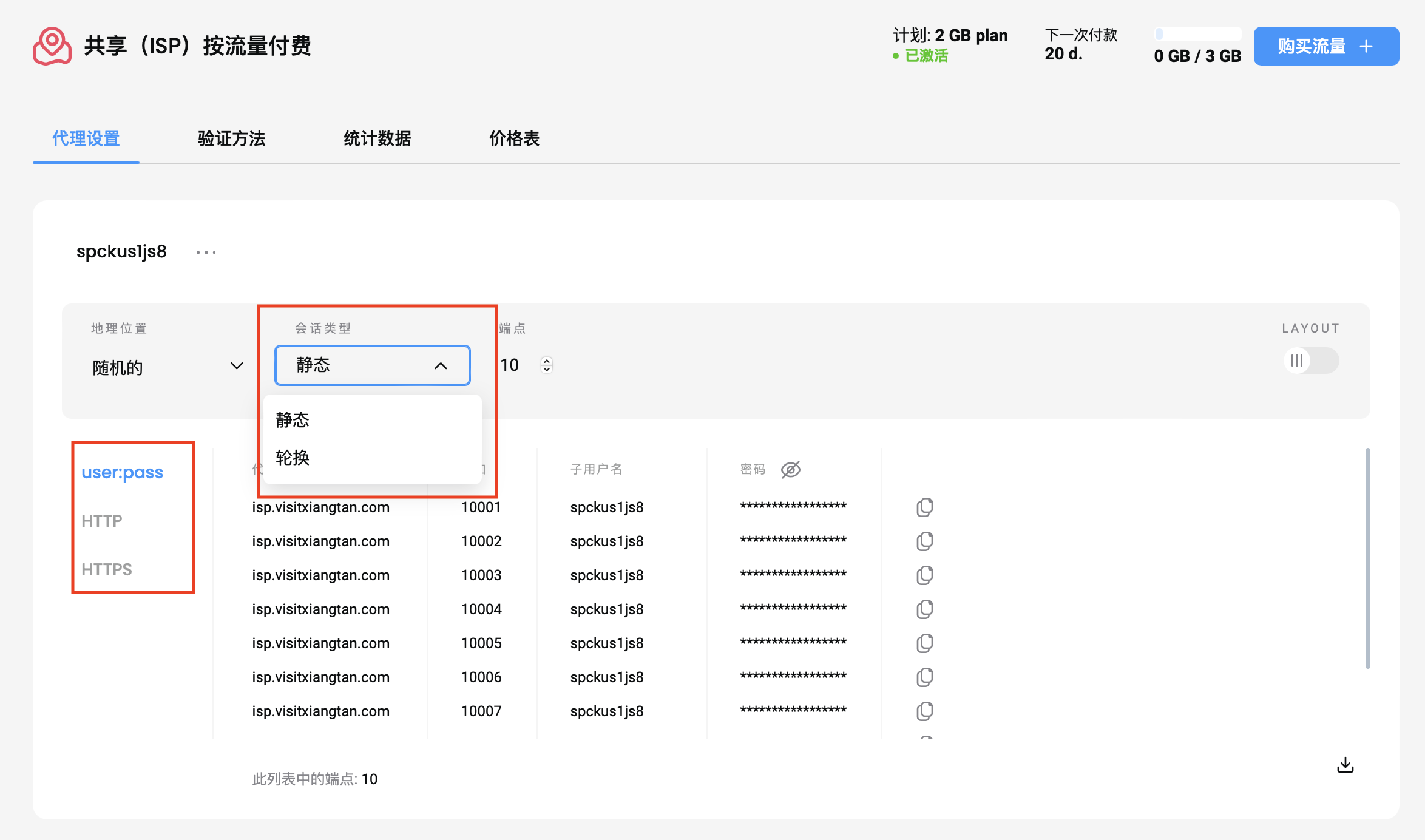Copy the row with port 10006
Screen dimensions: 1425x840
pyautogui.click(x=925, y=677)
